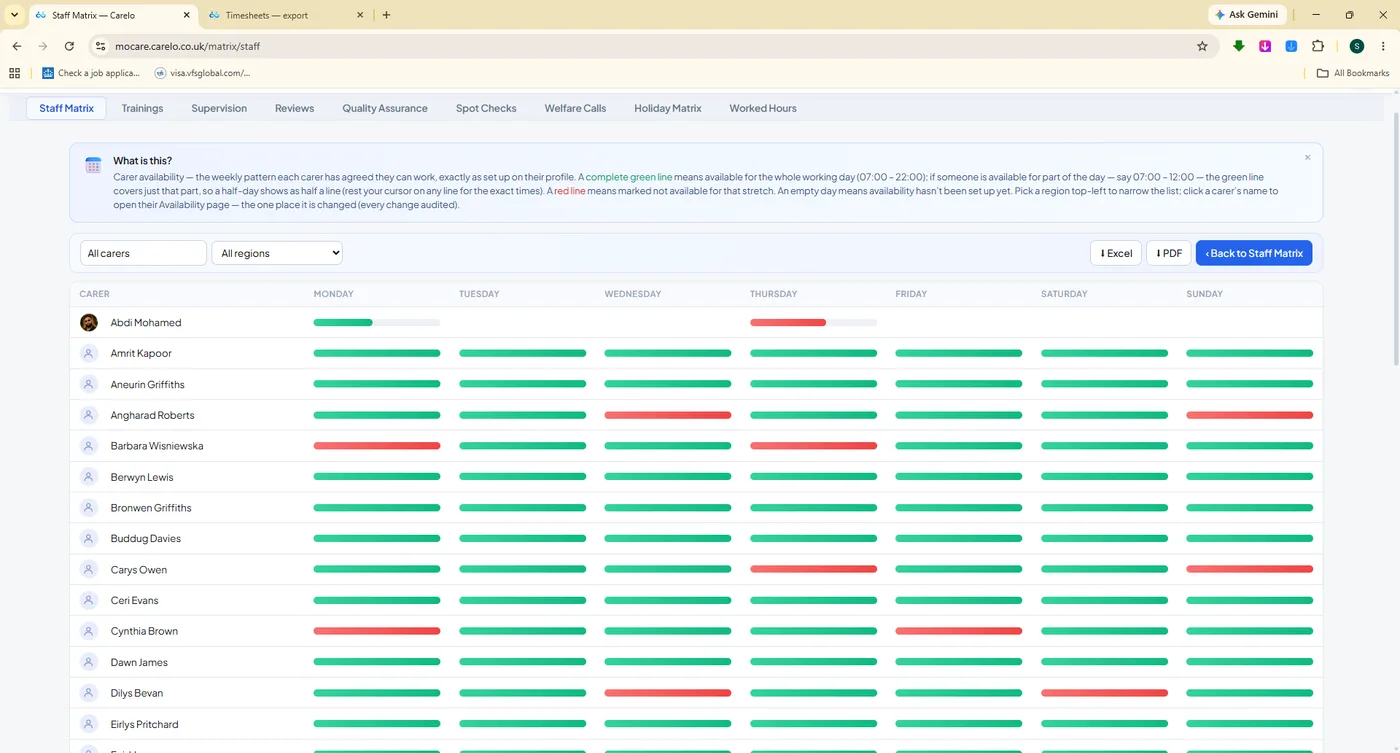Viewport: 1400px width, 753px height.
Task: Open Dawn James' availability
Action: click(139, 663)
